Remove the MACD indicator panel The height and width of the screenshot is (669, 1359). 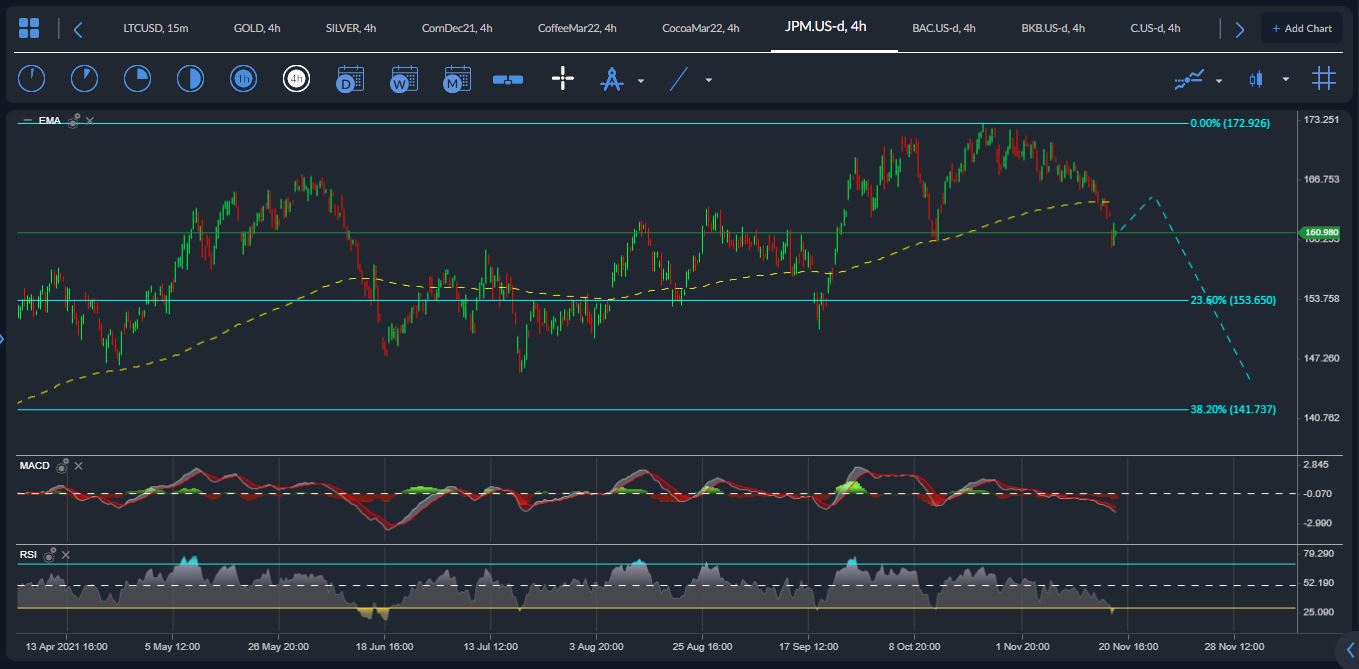coord(78,466)
